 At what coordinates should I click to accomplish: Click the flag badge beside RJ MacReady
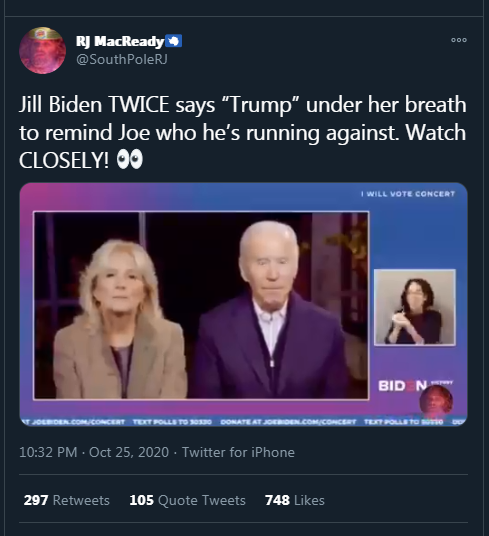pyautogui.click(x=174, y=41)
